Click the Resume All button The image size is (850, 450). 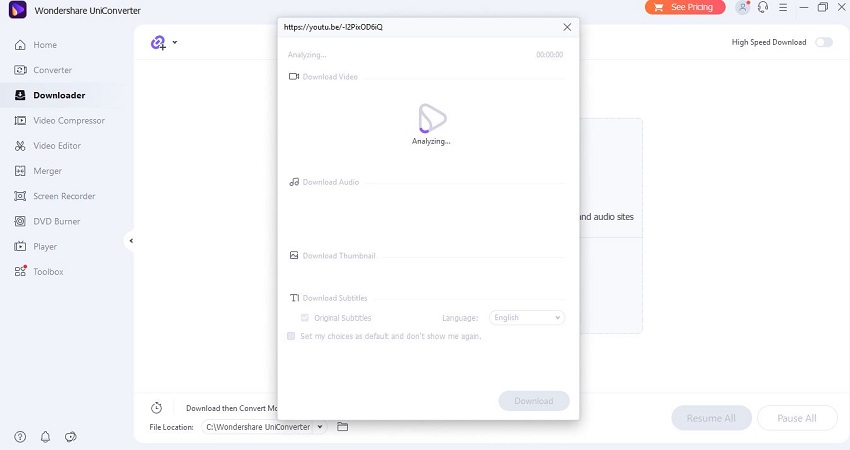pyautogui.click(x=711, y=418)
